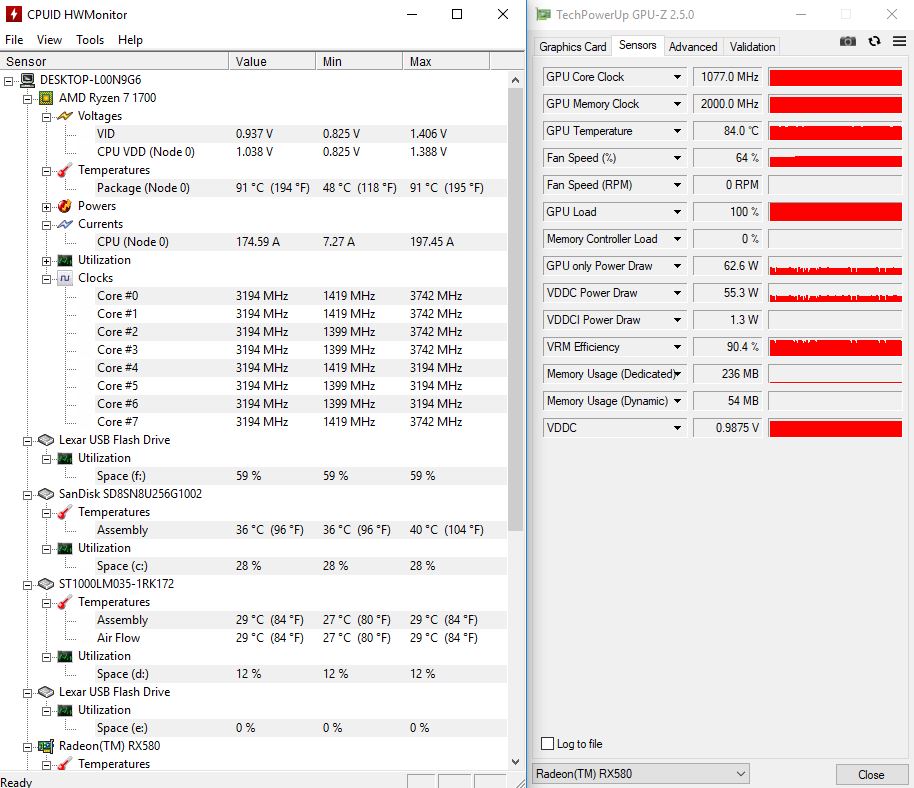Open the Help menu in HWMonitor
The height and width of the screenshot is (788, 914).
[x=130, y=40]
